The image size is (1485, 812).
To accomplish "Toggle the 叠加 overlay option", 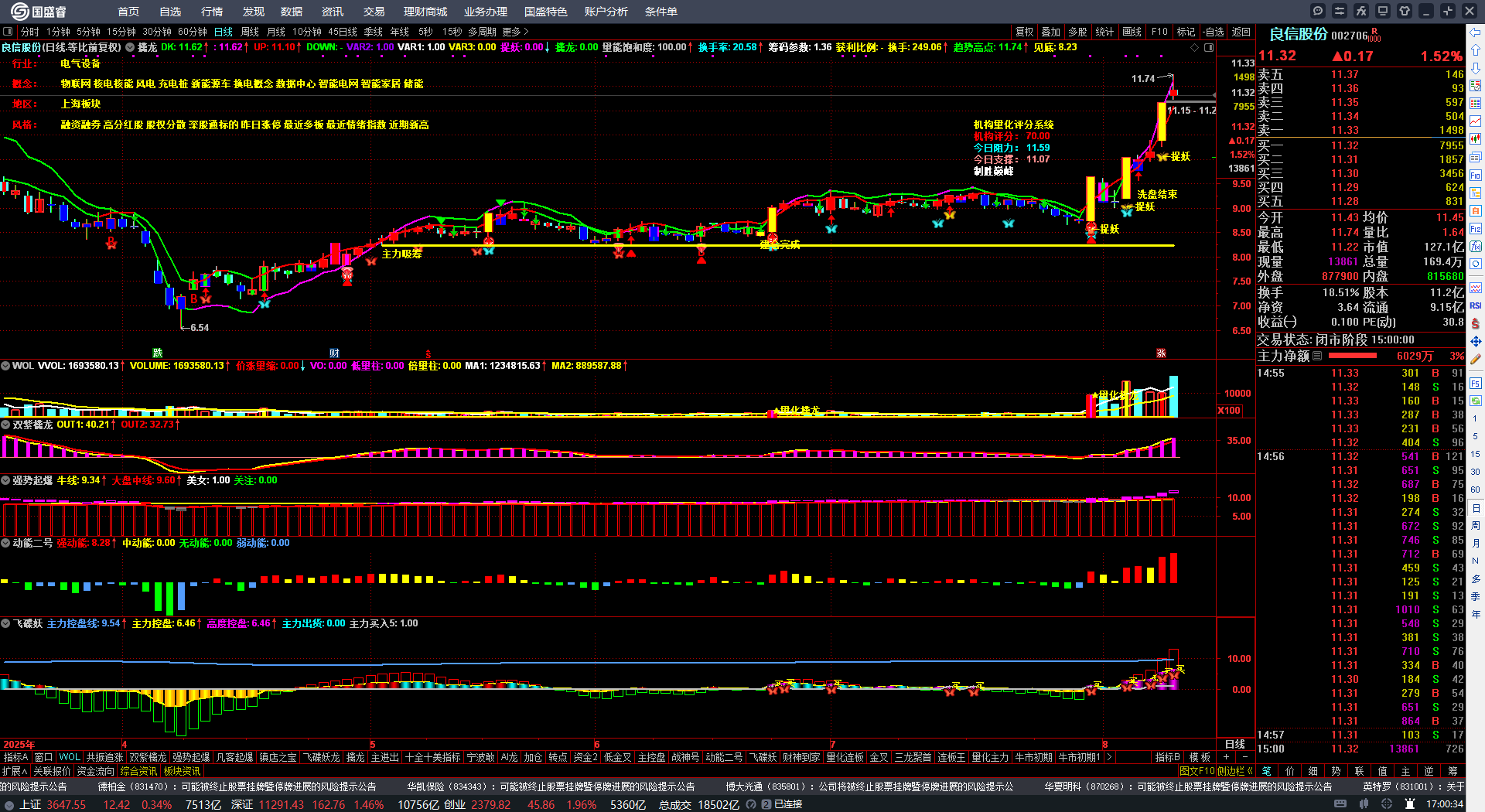I will point(1051,32).
